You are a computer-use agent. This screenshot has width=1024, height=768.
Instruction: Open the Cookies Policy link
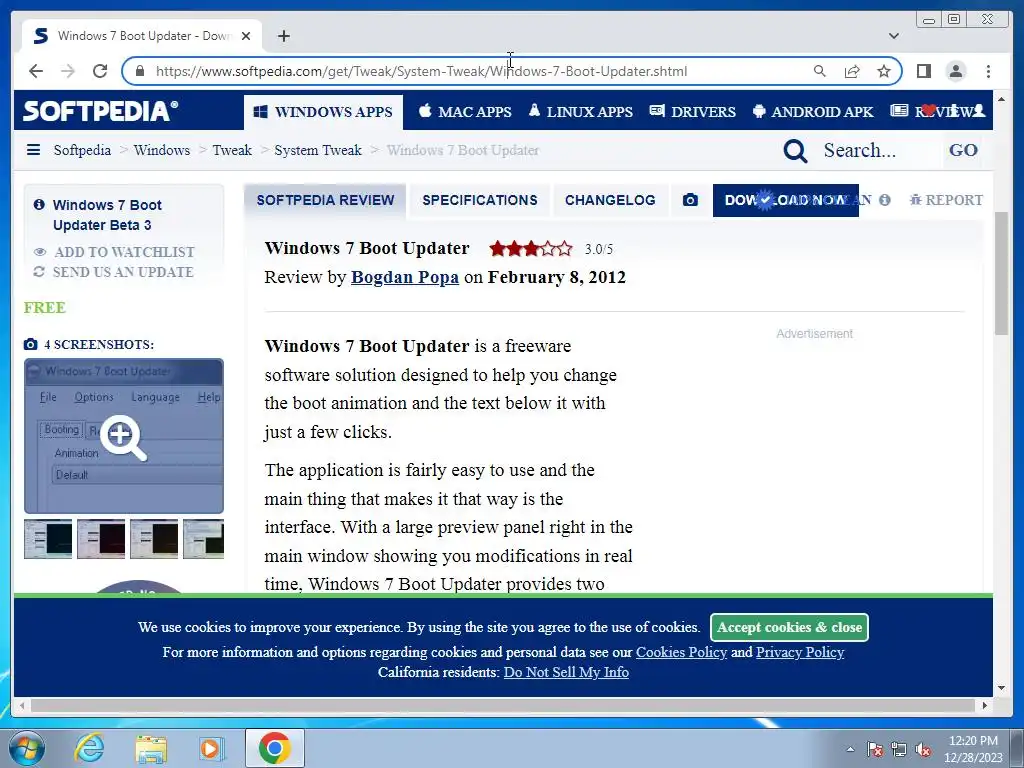(681, 652)
